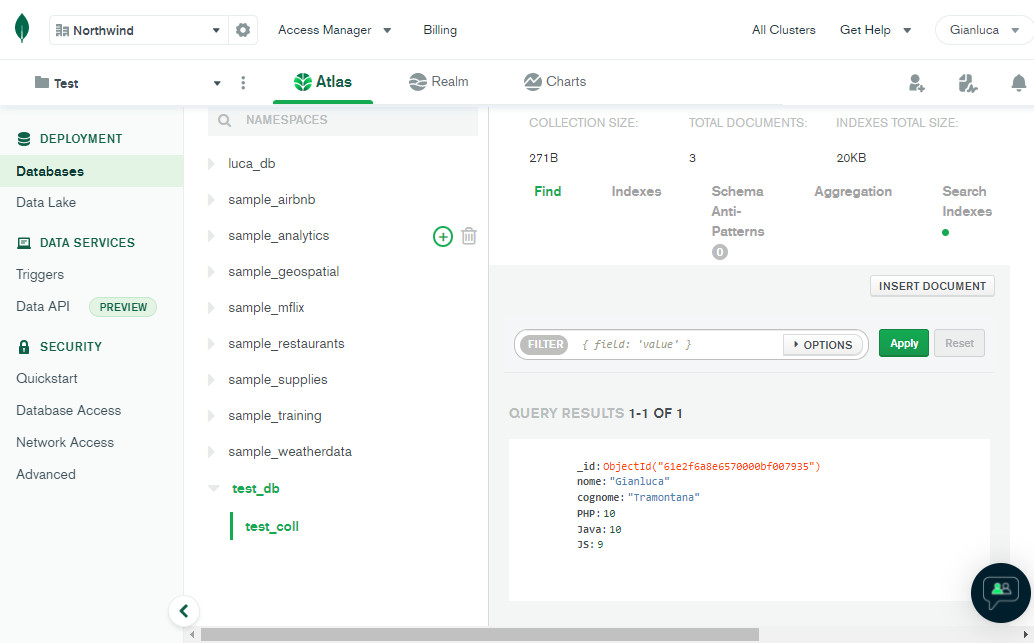Click the cognome value "Tramontana"
Screen dimensions: 1034x643
pos(663,497)
